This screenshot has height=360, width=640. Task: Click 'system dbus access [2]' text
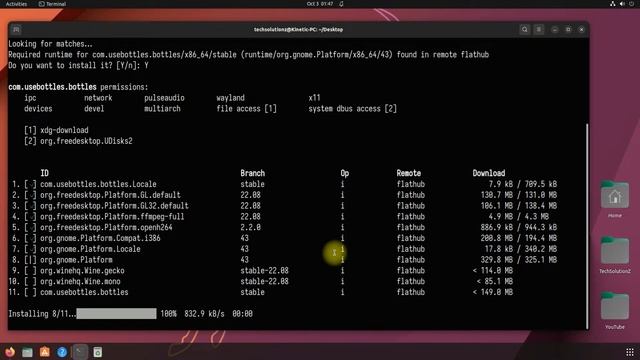point(353,109)
